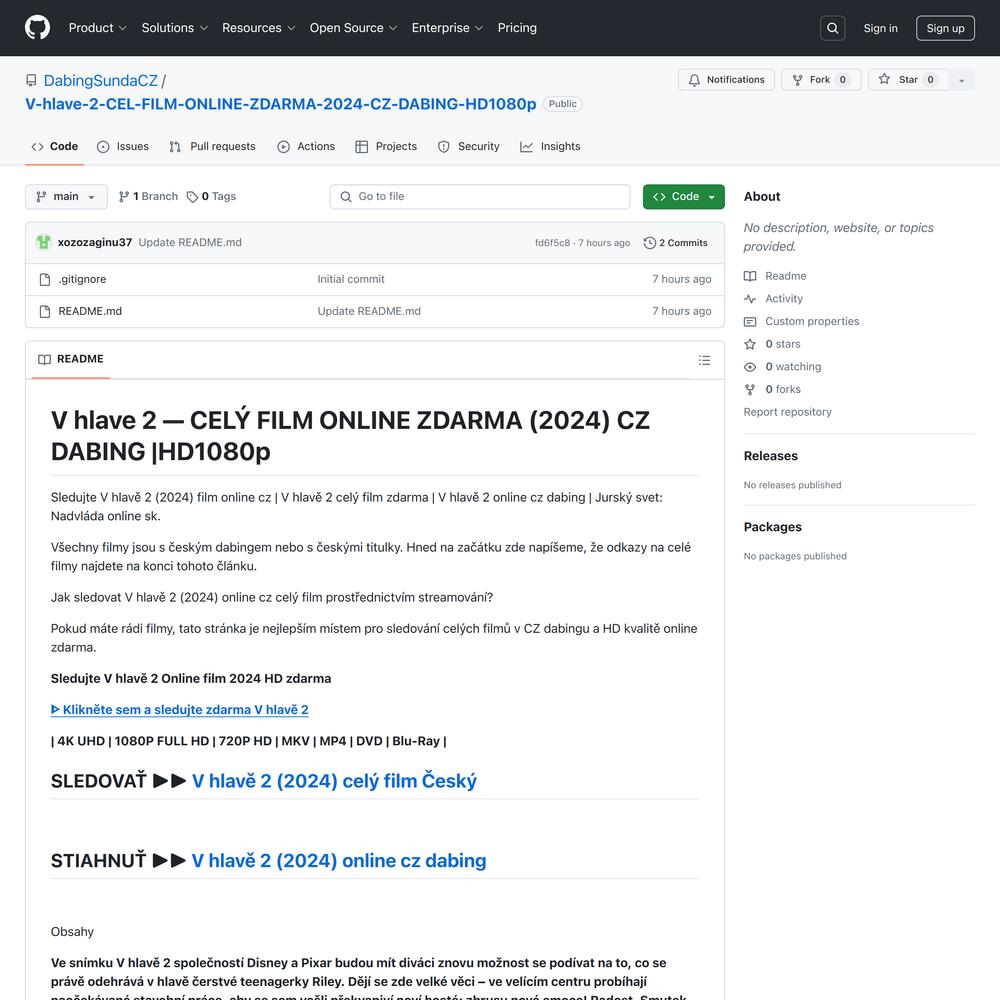View the 2 Commits history
Screen dimensions: 1000x1000
coord(675,243)
